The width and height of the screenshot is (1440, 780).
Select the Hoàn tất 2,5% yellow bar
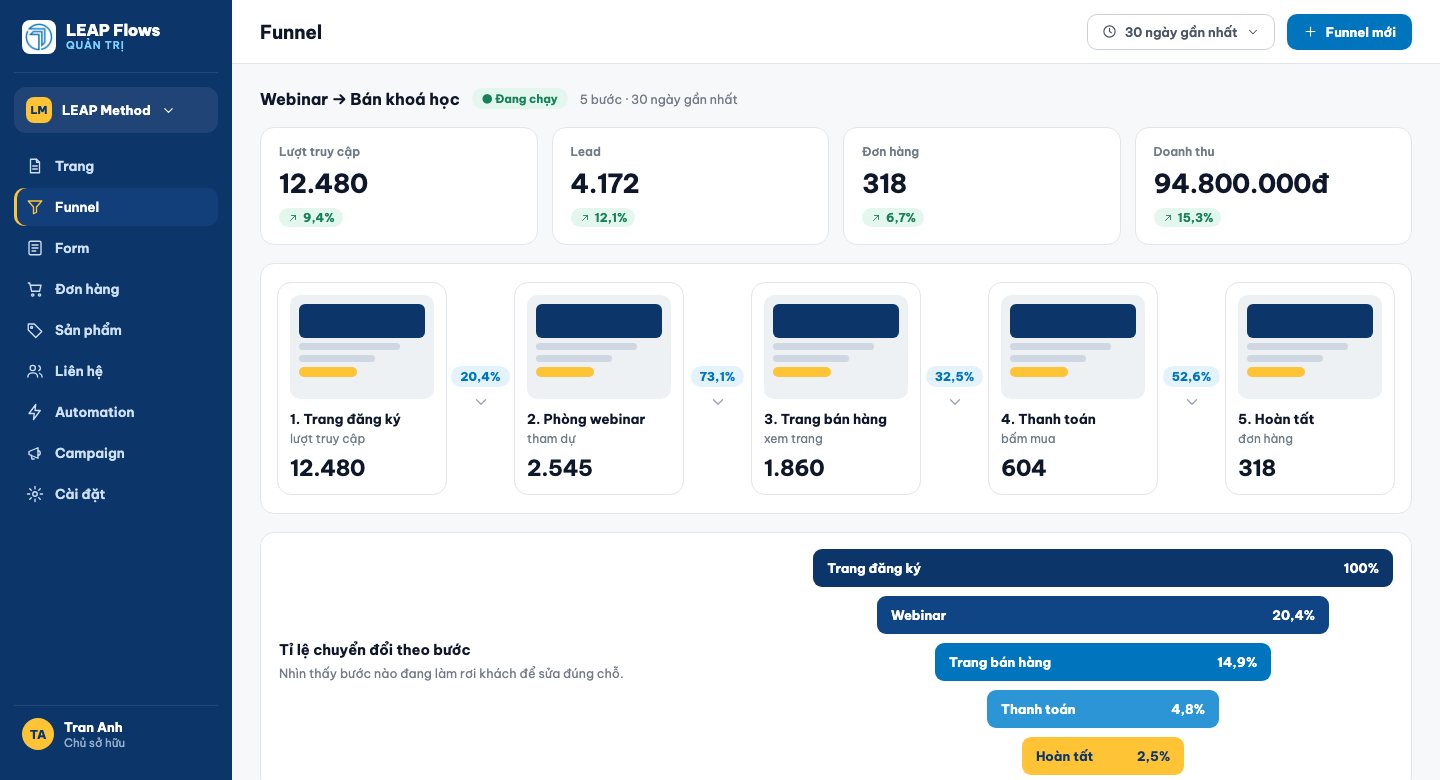[1103, 756]
